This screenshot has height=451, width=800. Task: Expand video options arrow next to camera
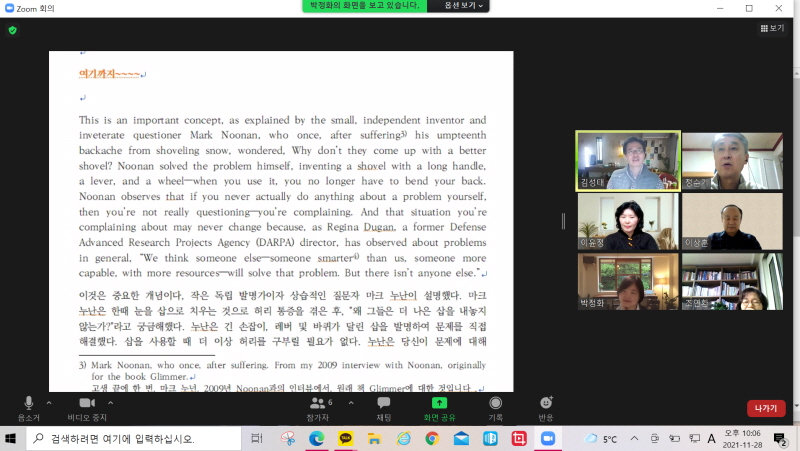(x=110, y=402)
